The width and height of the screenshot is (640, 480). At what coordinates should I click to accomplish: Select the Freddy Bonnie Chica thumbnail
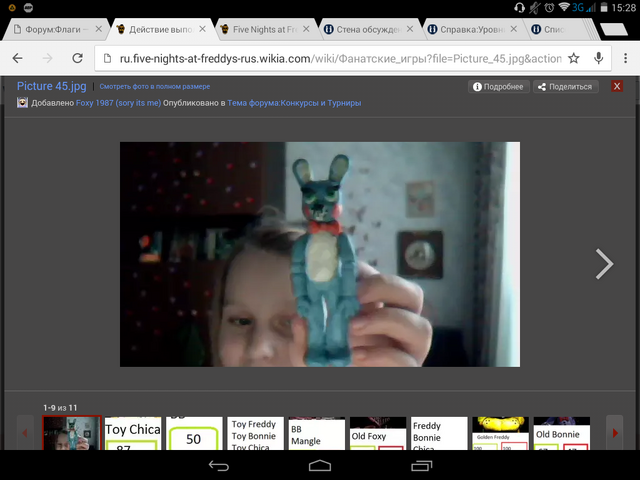(x=439, y=433)
